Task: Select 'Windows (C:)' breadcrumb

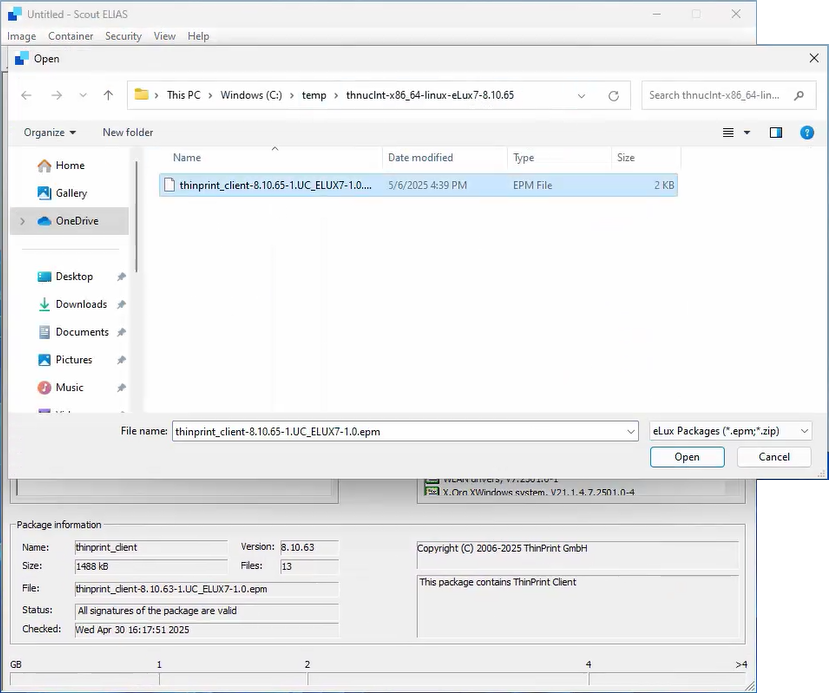Action: click(251, 95)
